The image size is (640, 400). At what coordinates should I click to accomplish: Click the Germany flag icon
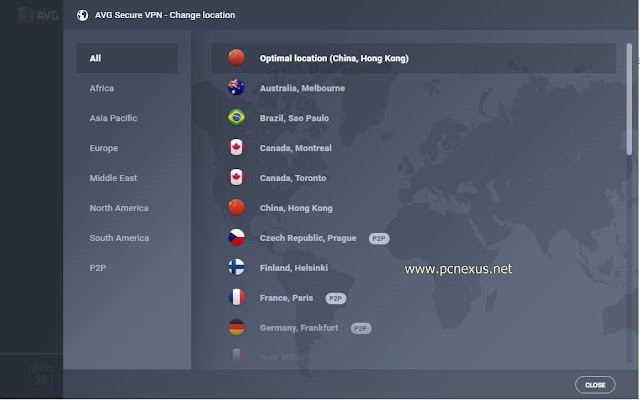(236, 327)
